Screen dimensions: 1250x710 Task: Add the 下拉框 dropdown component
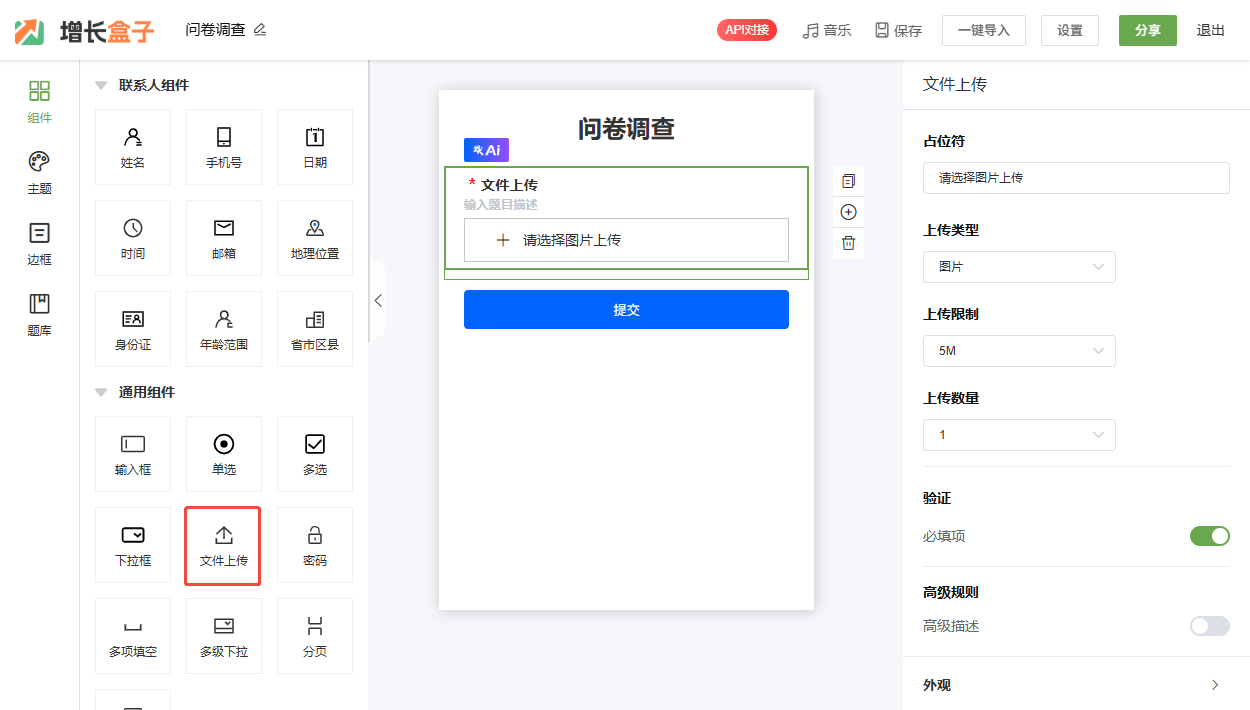pyautogui.click(x=133, y=545)
